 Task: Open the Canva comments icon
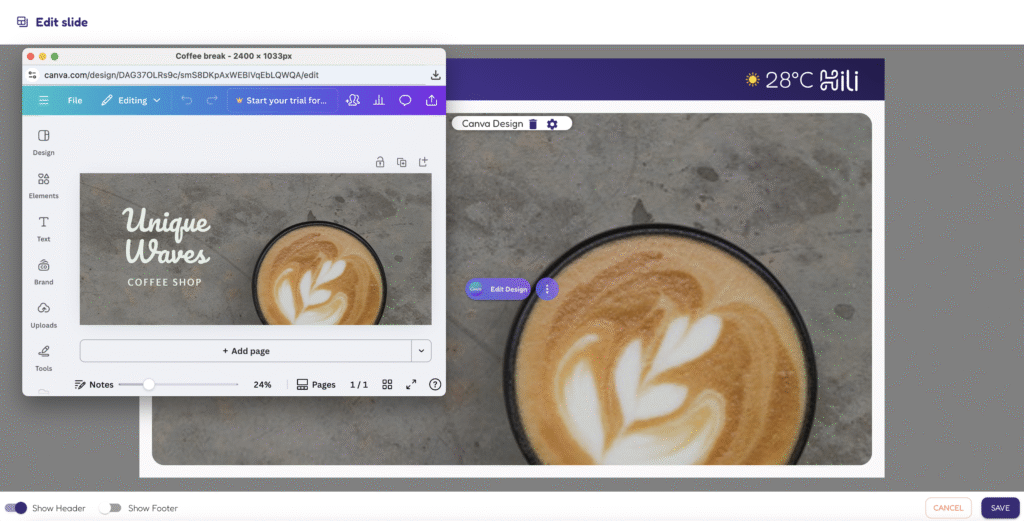click(405, 100)
